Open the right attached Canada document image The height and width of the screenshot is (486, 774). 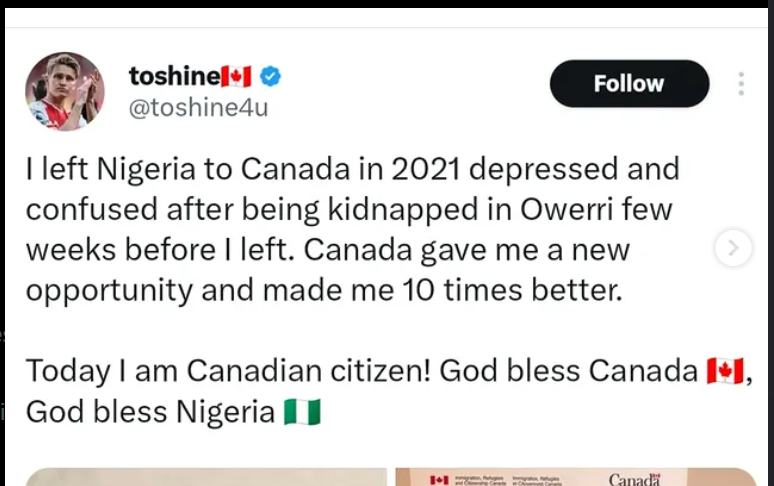[x=575, y=477]
